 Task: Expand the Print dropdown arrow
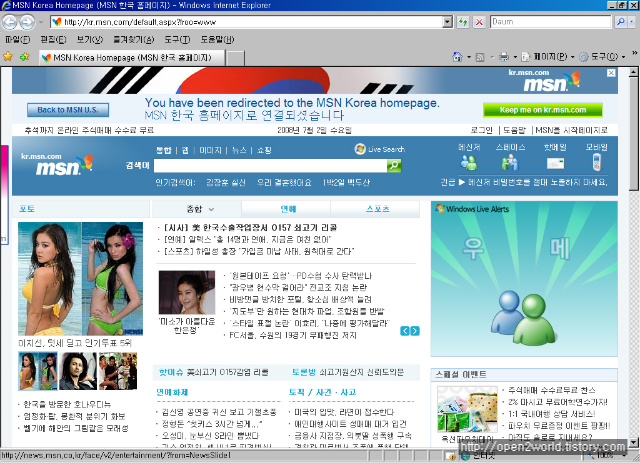(515, 57)
